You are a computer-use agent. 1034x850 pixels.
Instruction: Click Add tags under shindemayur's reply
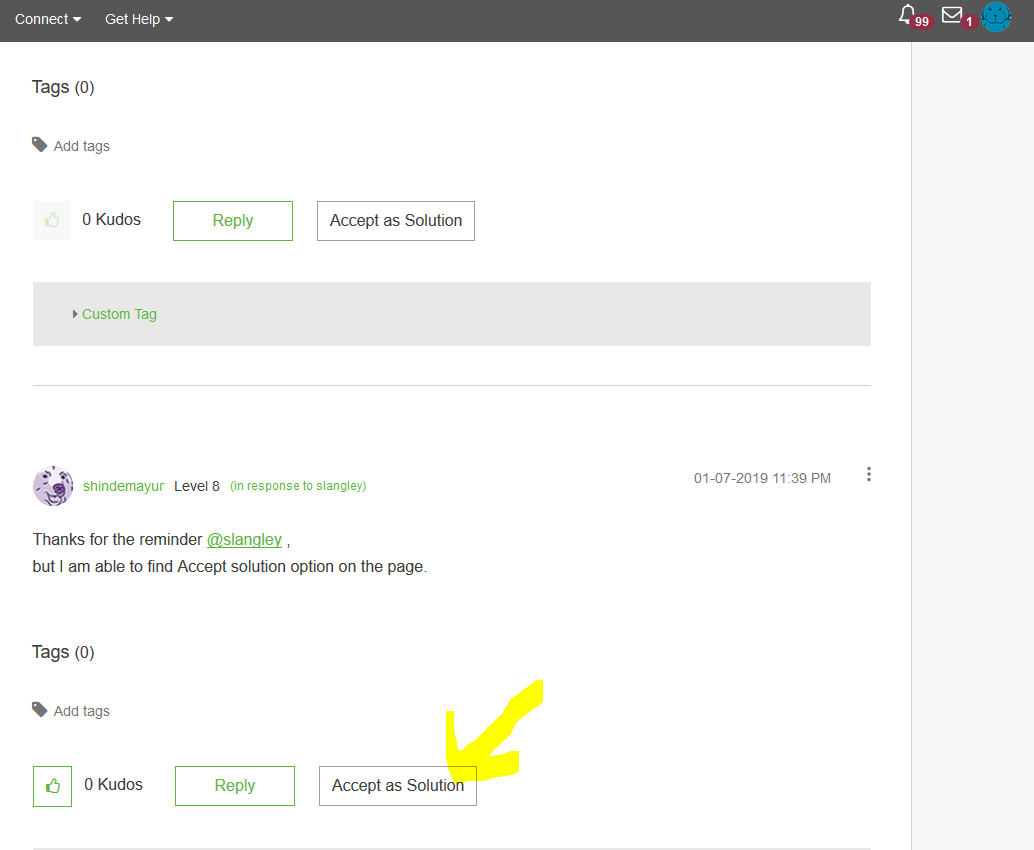point(80,710)
